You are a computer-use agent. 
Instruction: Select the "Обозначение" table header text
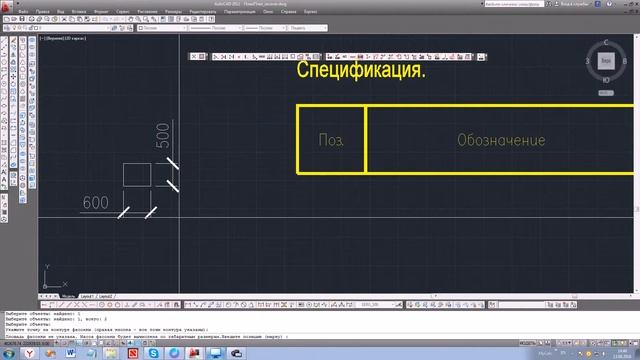click(501, 140)
